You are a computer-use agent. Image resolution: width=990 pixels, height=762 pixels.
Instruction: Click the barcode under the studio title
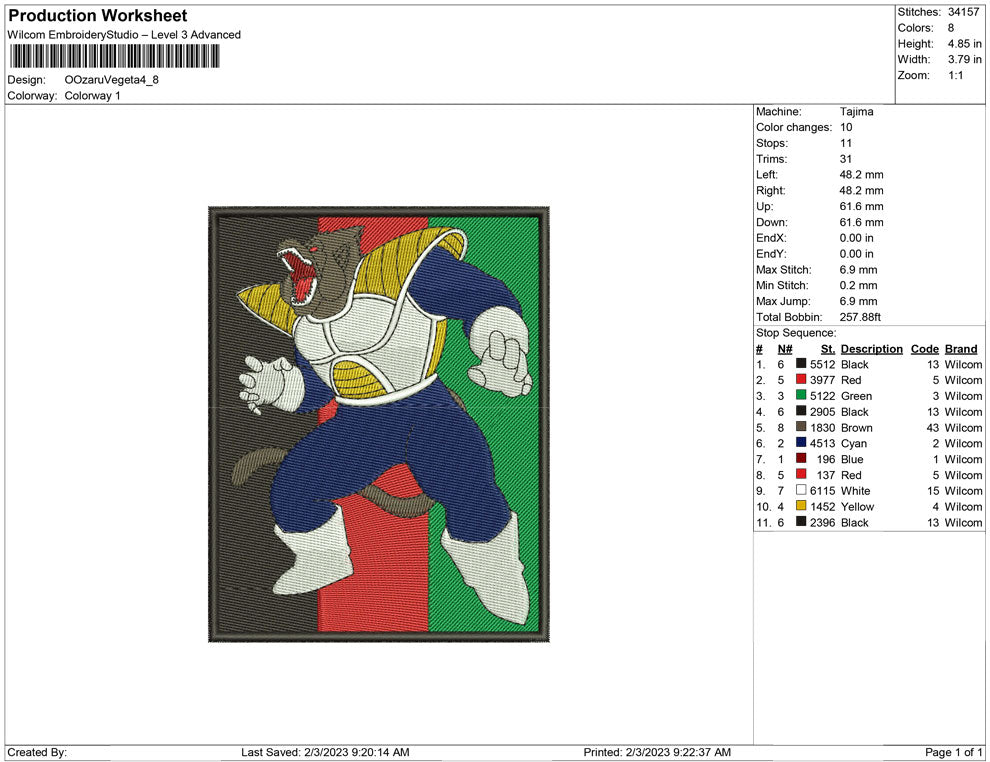(x=114, y=56)
